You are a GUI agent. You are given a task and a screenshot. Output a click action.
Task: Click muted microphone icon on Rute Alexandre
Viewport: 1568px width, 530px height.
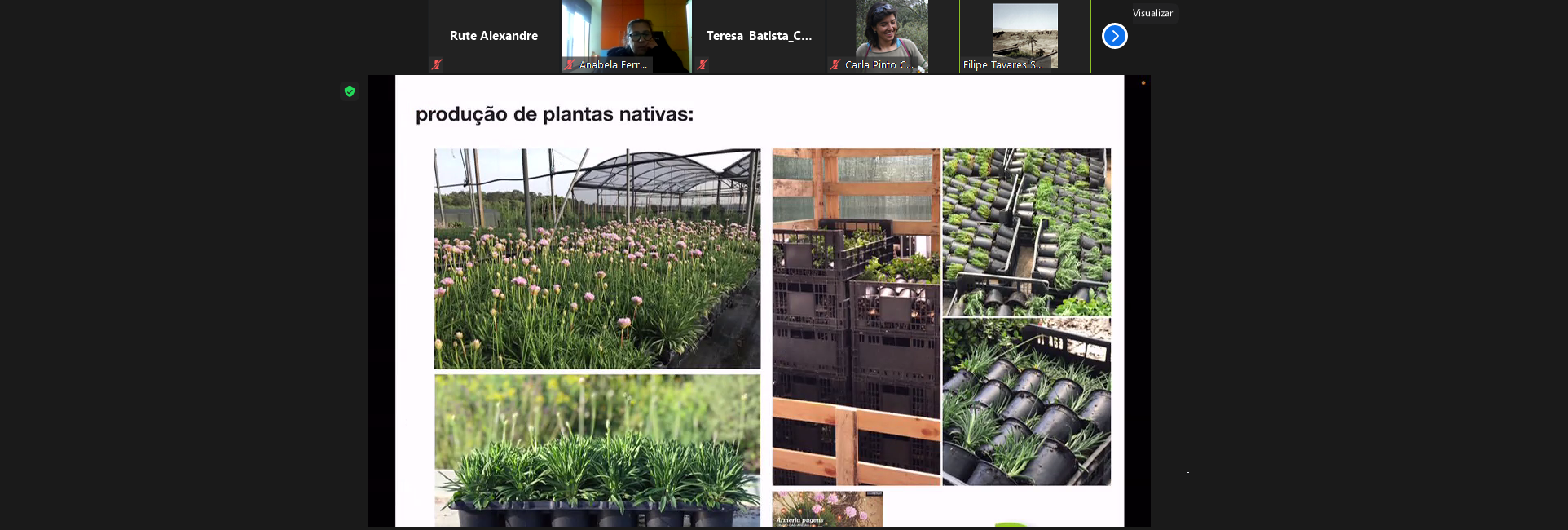pos(437,64)
